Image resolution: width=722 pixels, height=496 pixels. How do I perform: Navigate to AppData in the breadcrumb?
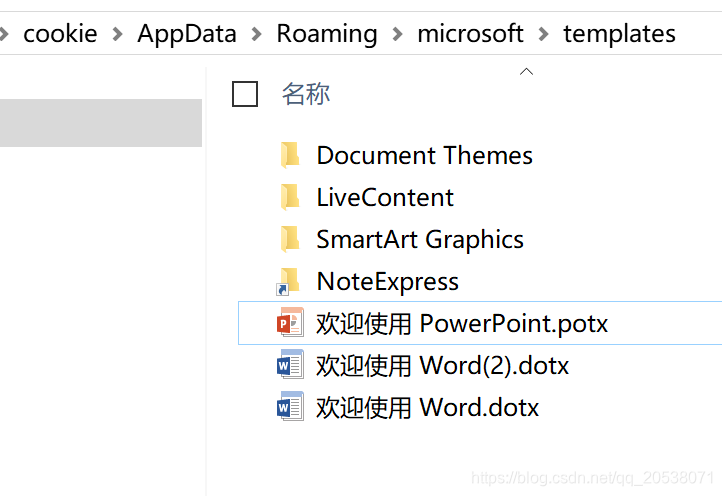(187, 34)
